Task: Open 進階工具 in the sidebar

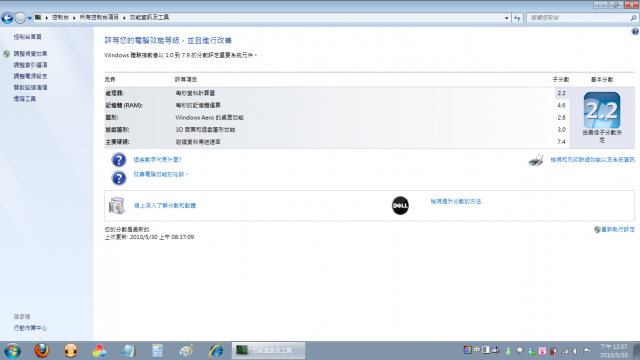Action: pos(25,99)
